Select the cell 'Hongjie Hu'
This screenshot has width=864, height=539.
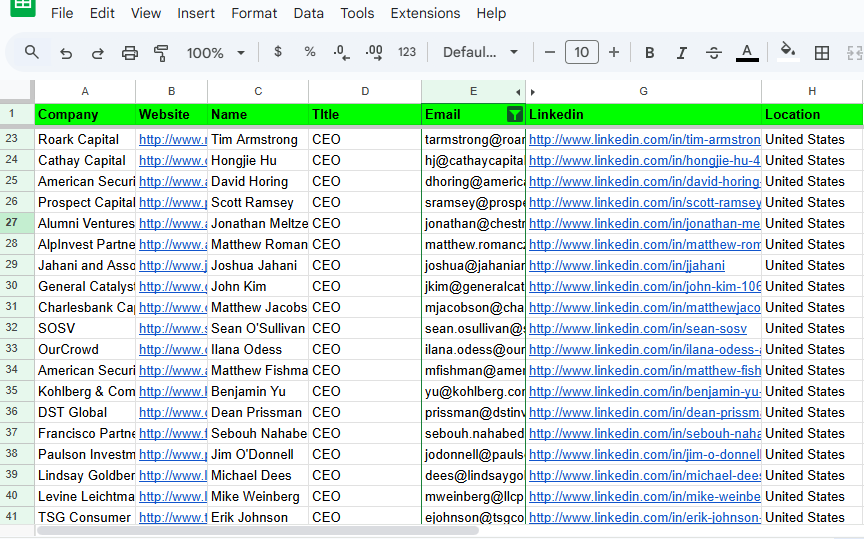point(258,160)
